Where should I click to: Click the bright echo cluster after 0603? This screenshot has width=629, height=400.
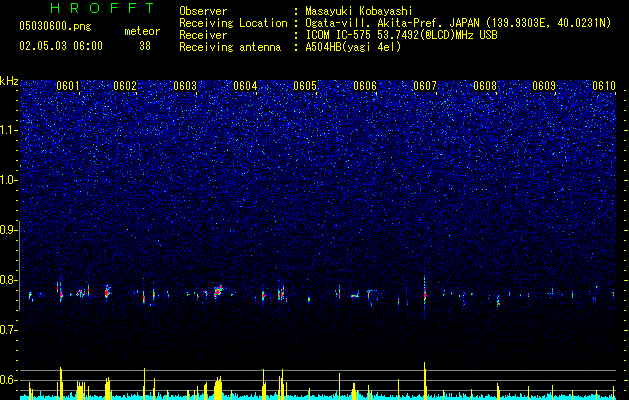click(218, 291)
